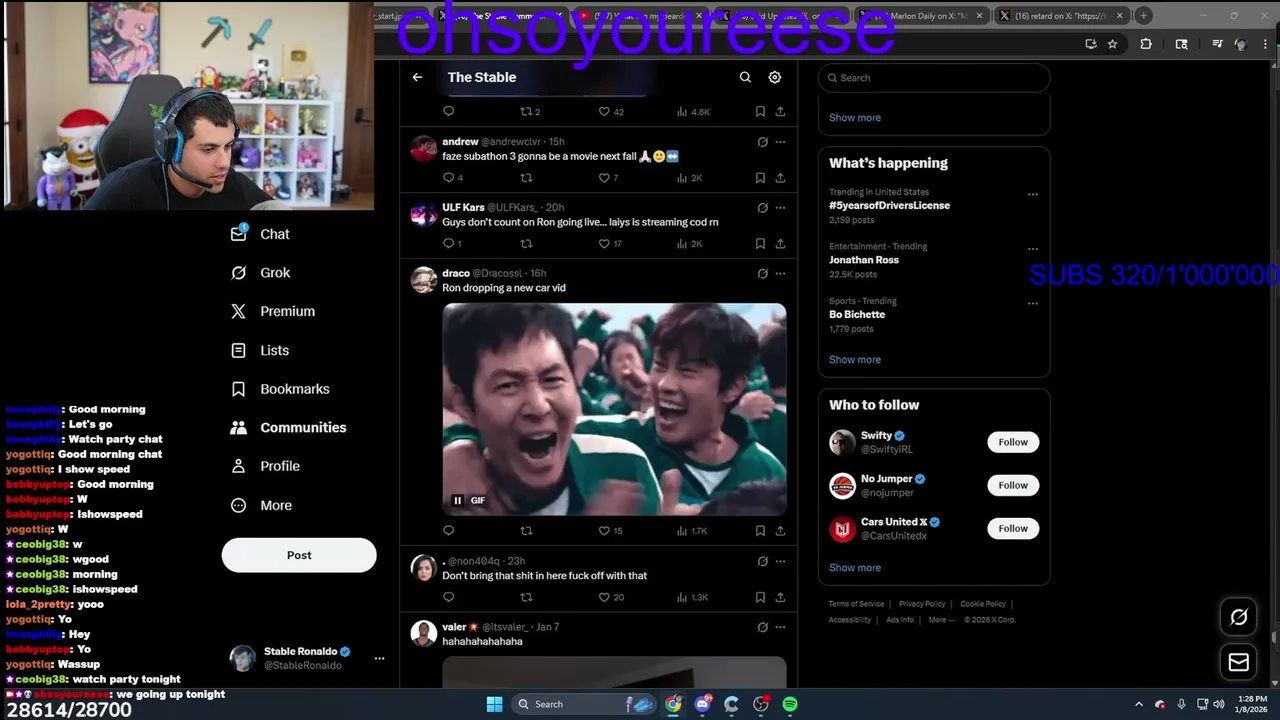Open Spotify from the taskbar
1280x720 pixels.
tap(790, 704)
